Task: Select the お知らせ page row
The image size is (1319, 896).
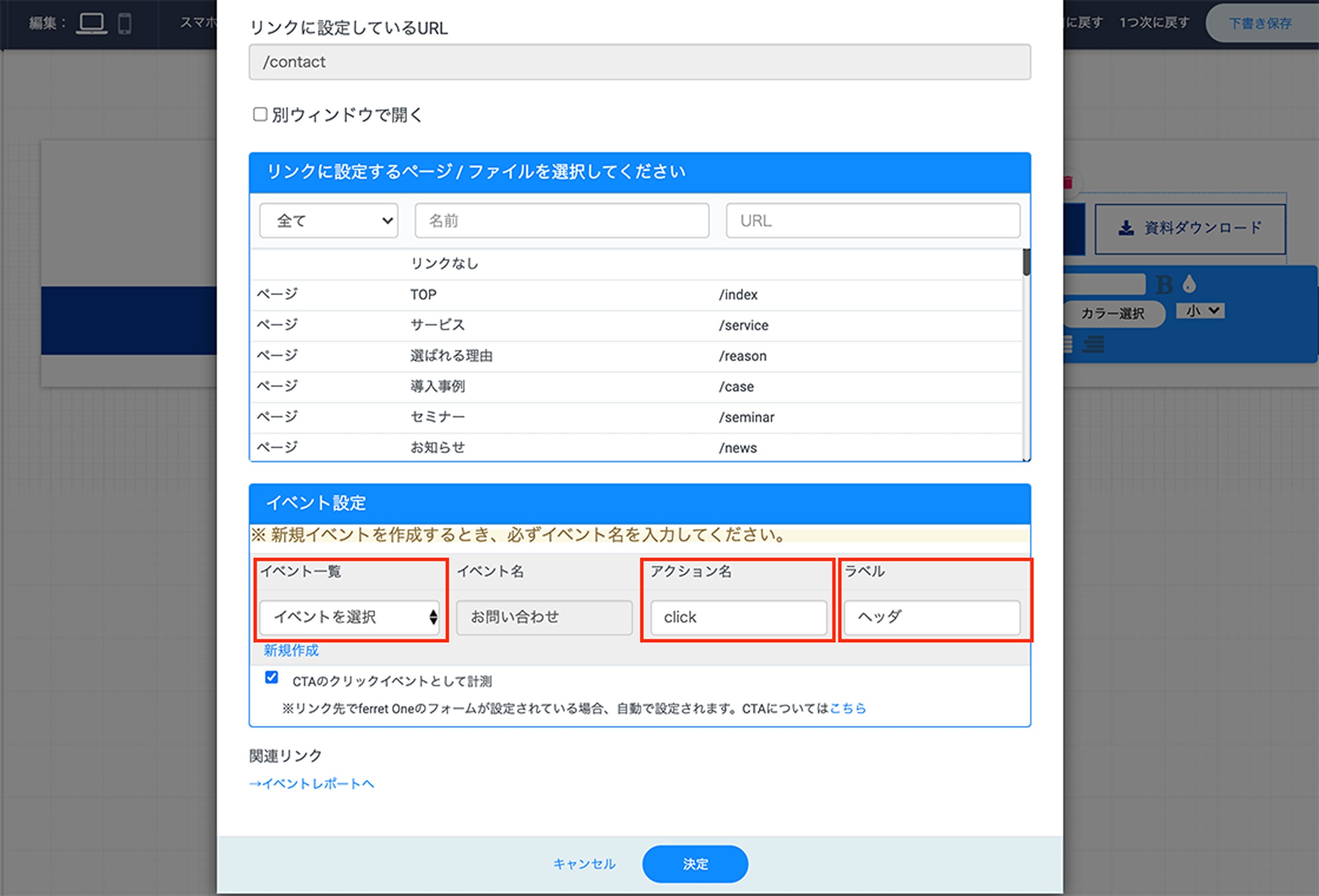Action: [636, 447]
